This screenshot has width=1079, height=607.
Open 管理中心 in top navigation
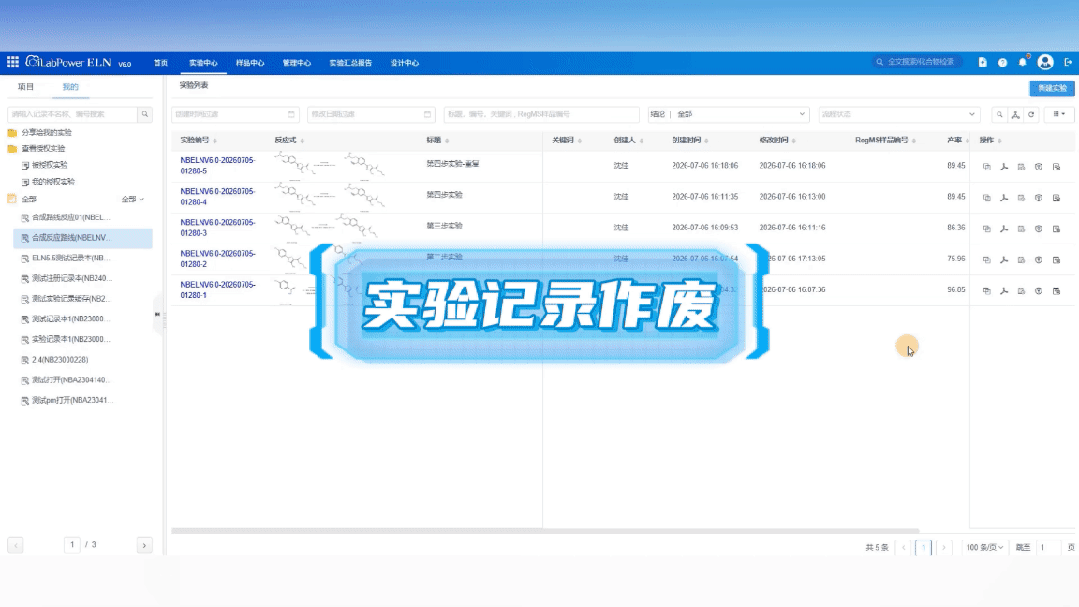tap(297, 63)
